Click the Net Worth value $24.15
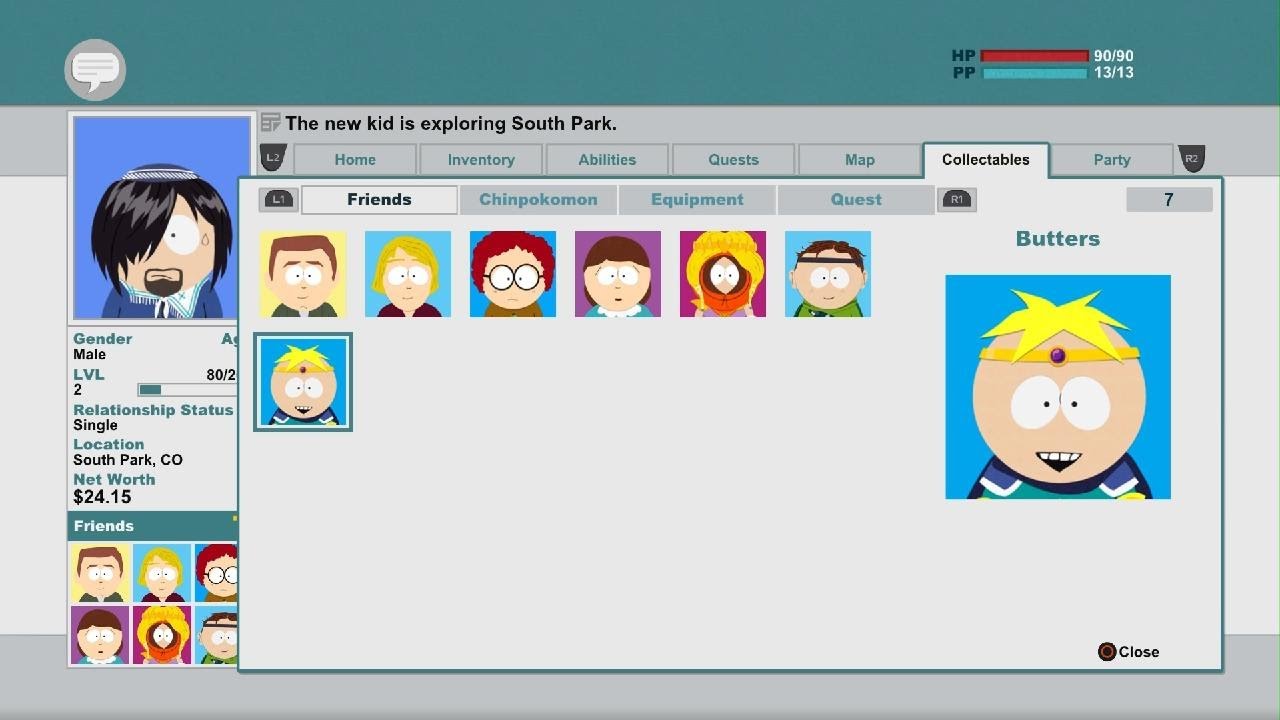Viewport: 1280px width, 720px height. 102,497
